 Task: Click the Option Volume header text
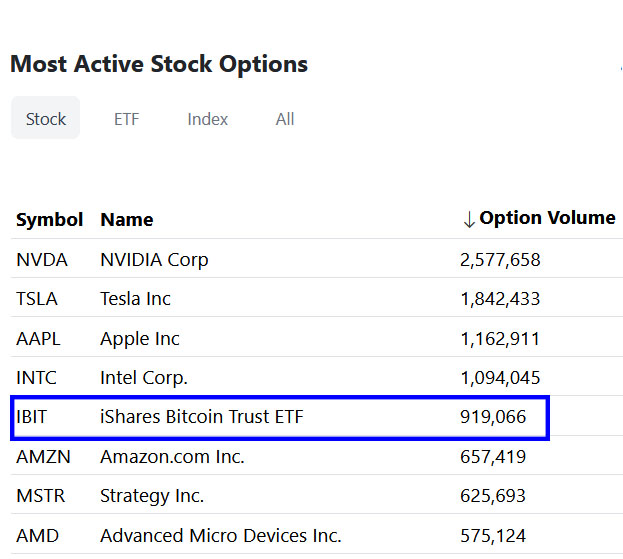(547, 218)
